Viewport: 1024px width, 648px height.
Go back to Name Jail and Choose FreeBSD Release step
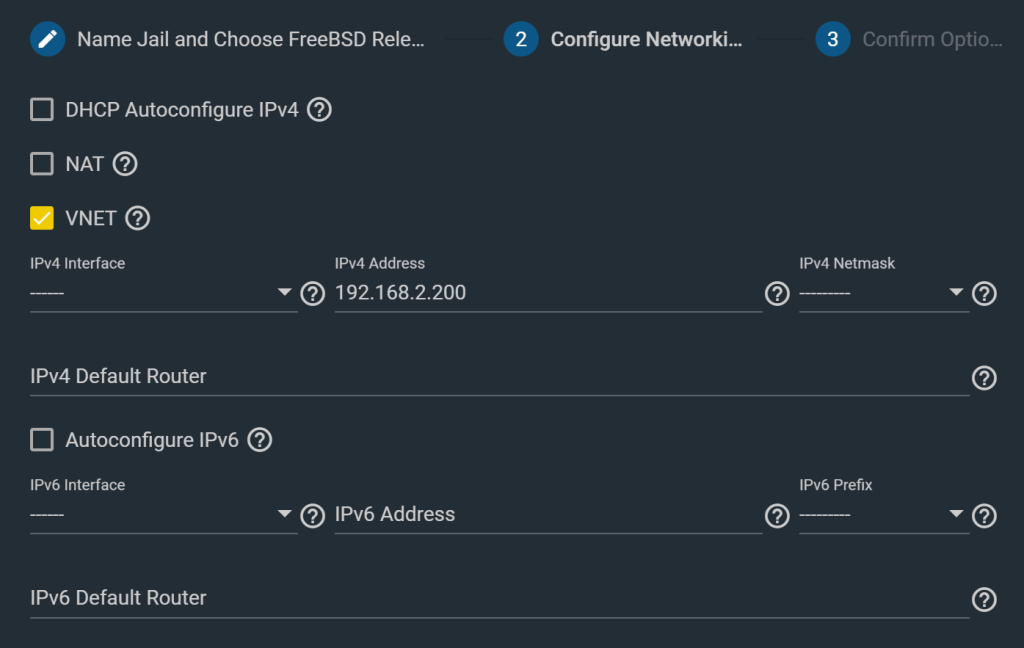click(228, 40)
